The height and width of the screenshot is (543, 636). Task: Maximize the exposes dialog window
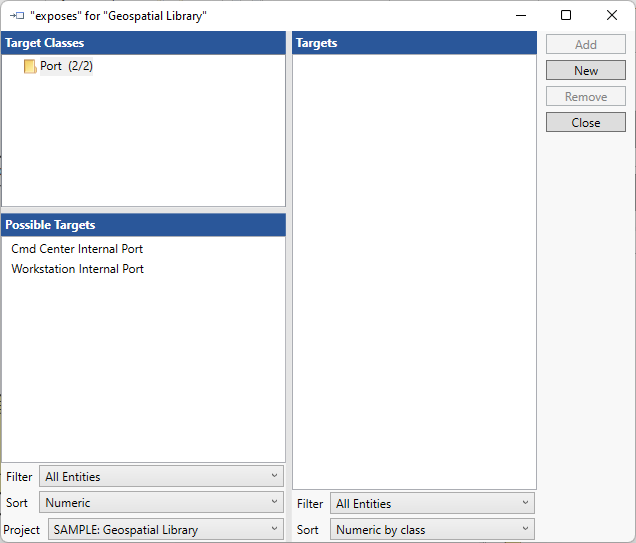pos(566,16)
